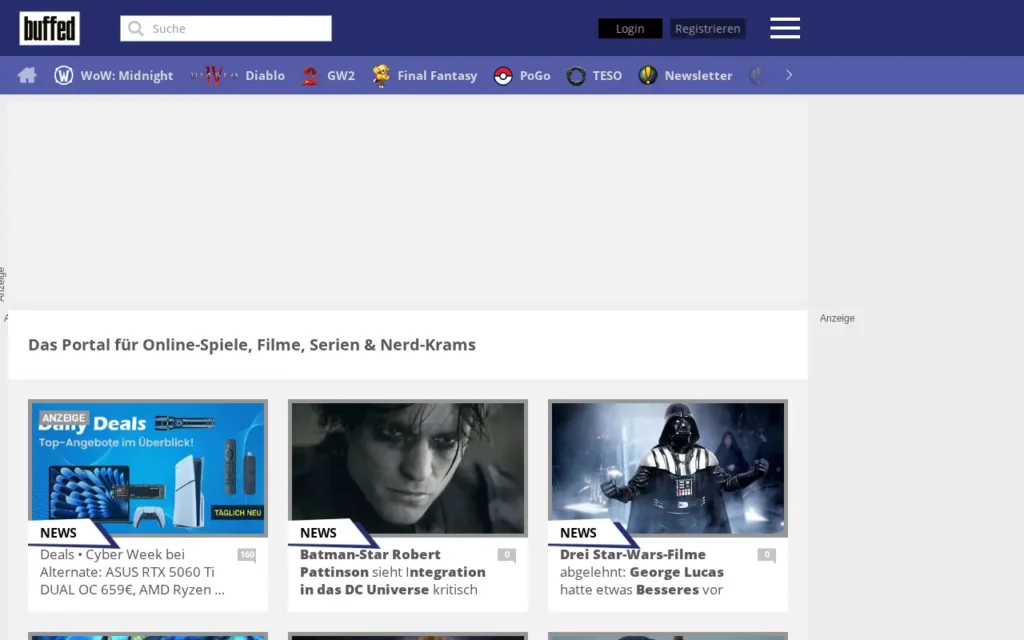1024x640 pixels.
Task: Click 'Das Portal für Online-Spiele' heading
Action: pyautogui.click(x=252, y=345)
